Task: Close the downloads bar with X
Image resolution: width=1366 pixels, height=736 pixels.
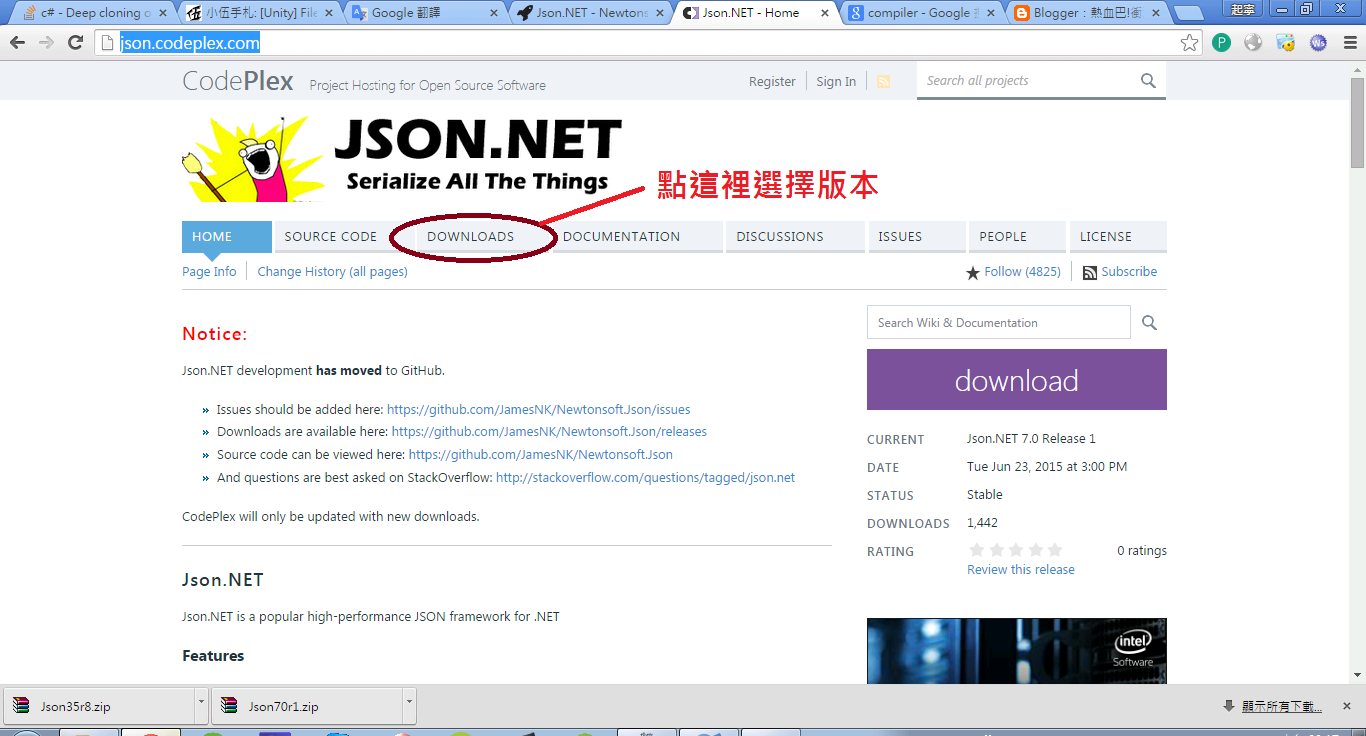Action: click(x=1348, y=706)
